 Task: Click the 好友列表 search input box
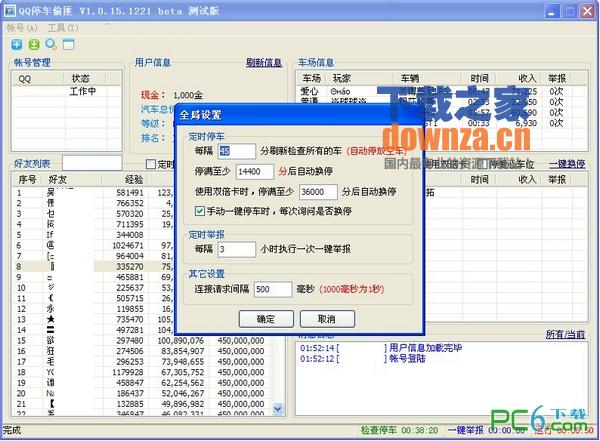[x=92, y=163]
